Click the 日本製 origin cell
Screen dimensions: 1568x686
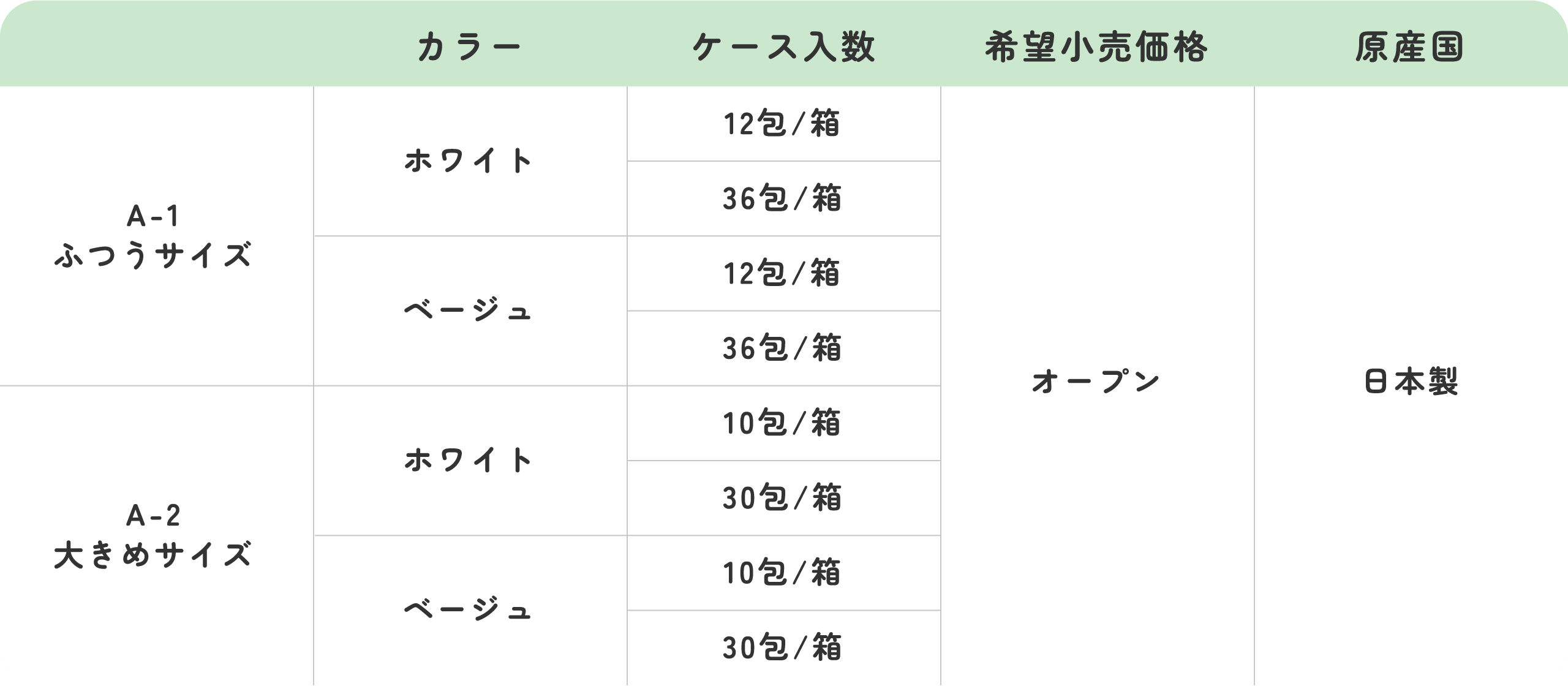pos(1411,382)
